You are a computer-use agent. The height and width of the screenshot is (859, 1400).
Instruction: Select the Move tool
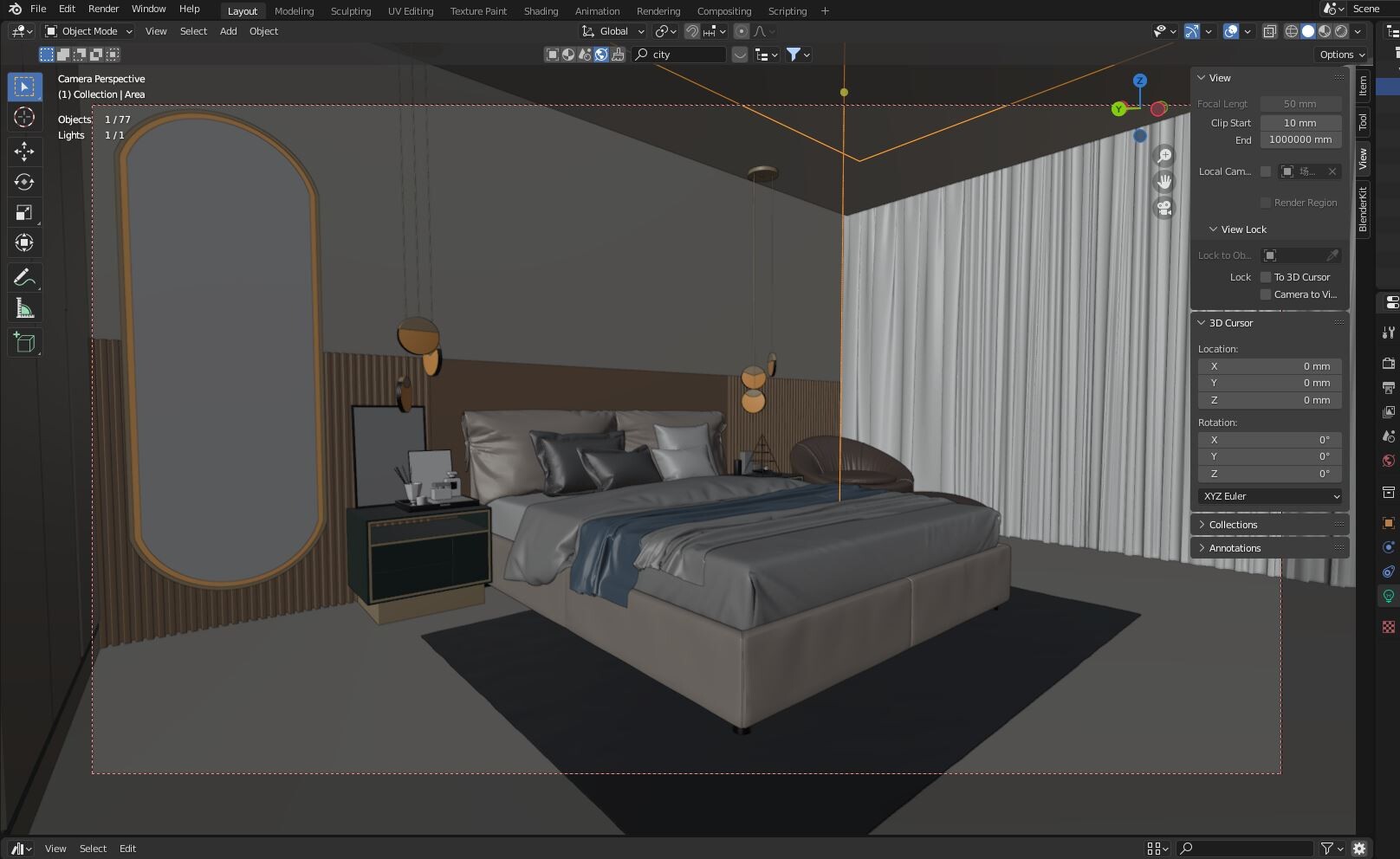24,152
